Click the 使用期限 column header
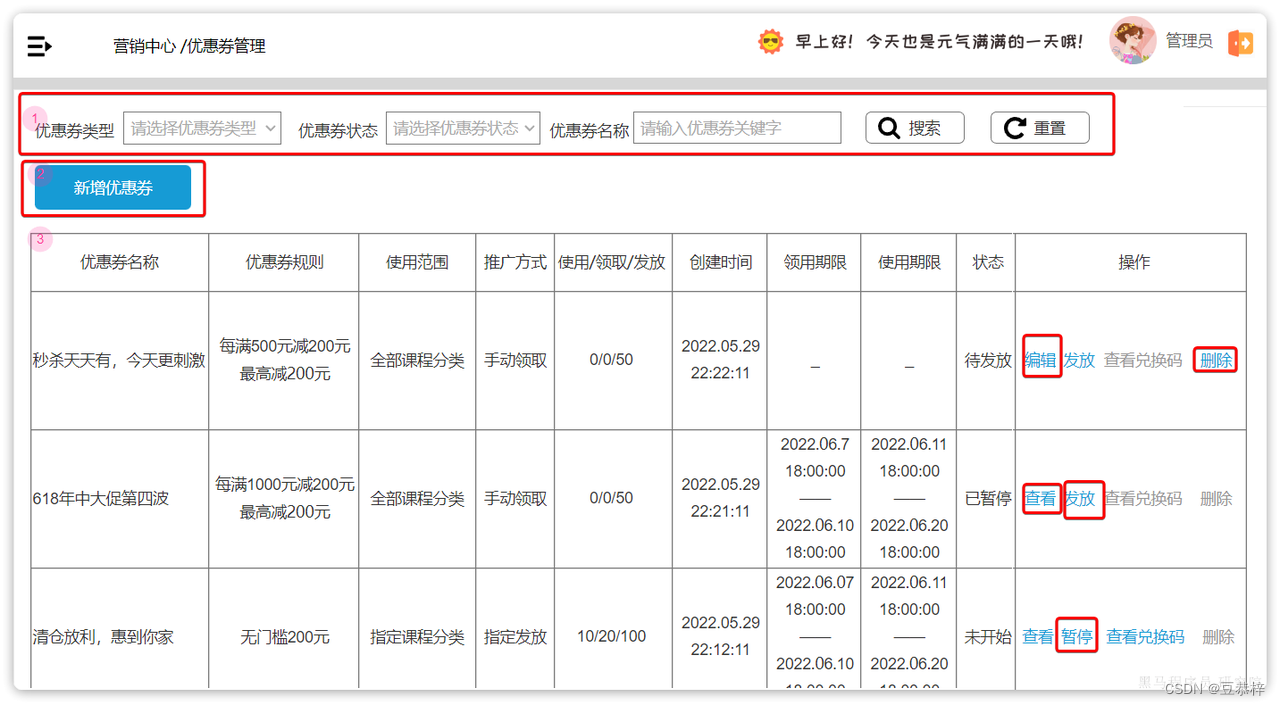Viewport: 1280px width, 705px height. coord(909,262)
